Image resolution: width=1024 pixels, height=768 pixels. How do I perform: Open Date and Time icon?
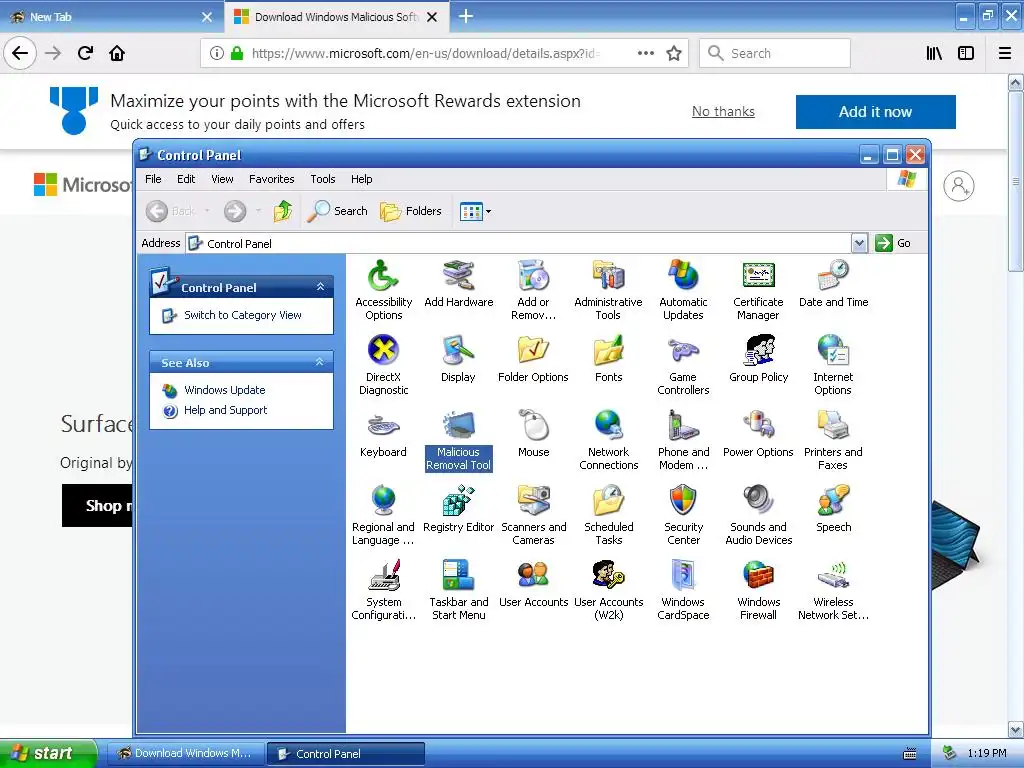click(833, 284)
